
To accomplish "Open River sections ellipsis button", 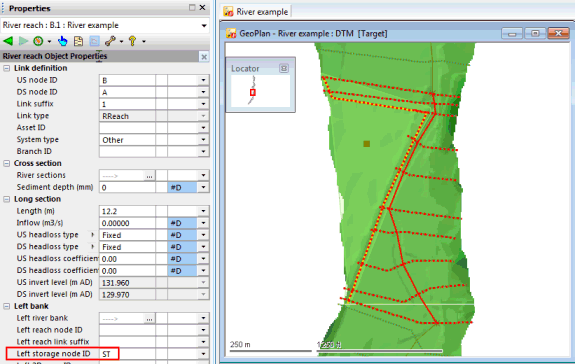I will (x=149, y=176).
